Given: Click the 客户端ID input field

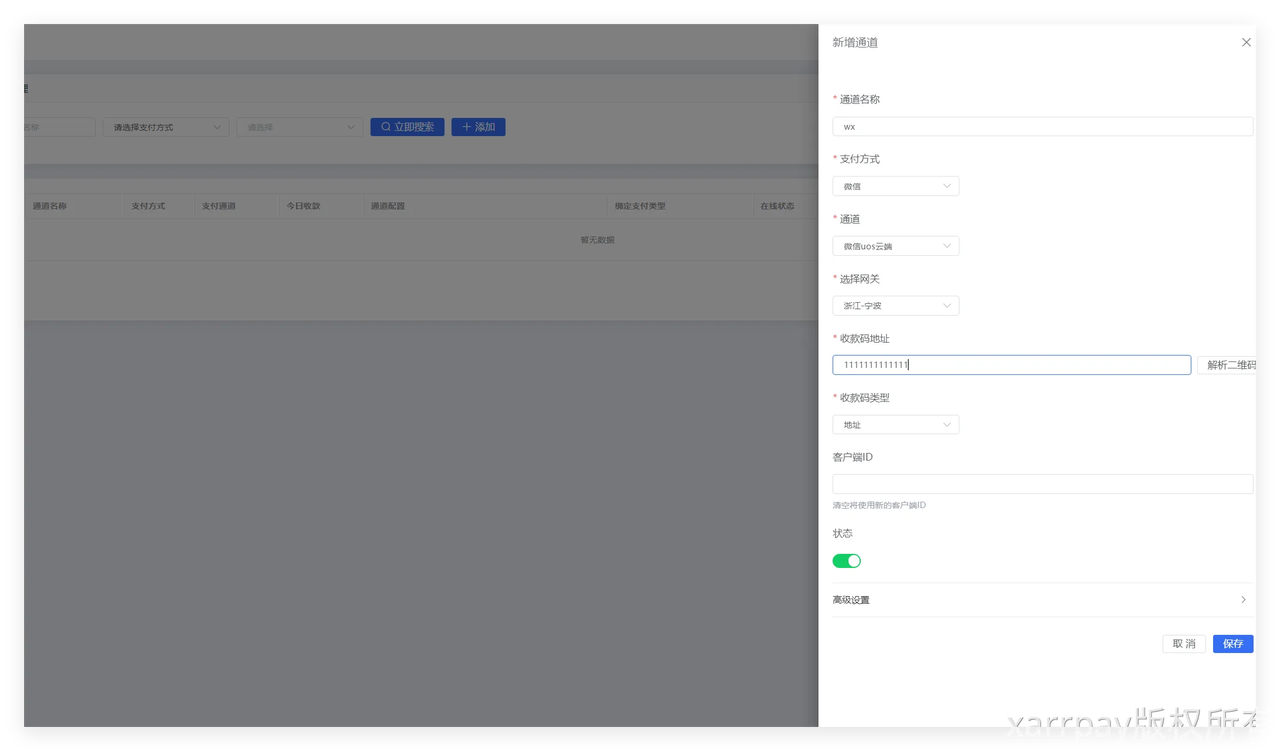Looking at the screenshot, I should (x=1042, y=484).
